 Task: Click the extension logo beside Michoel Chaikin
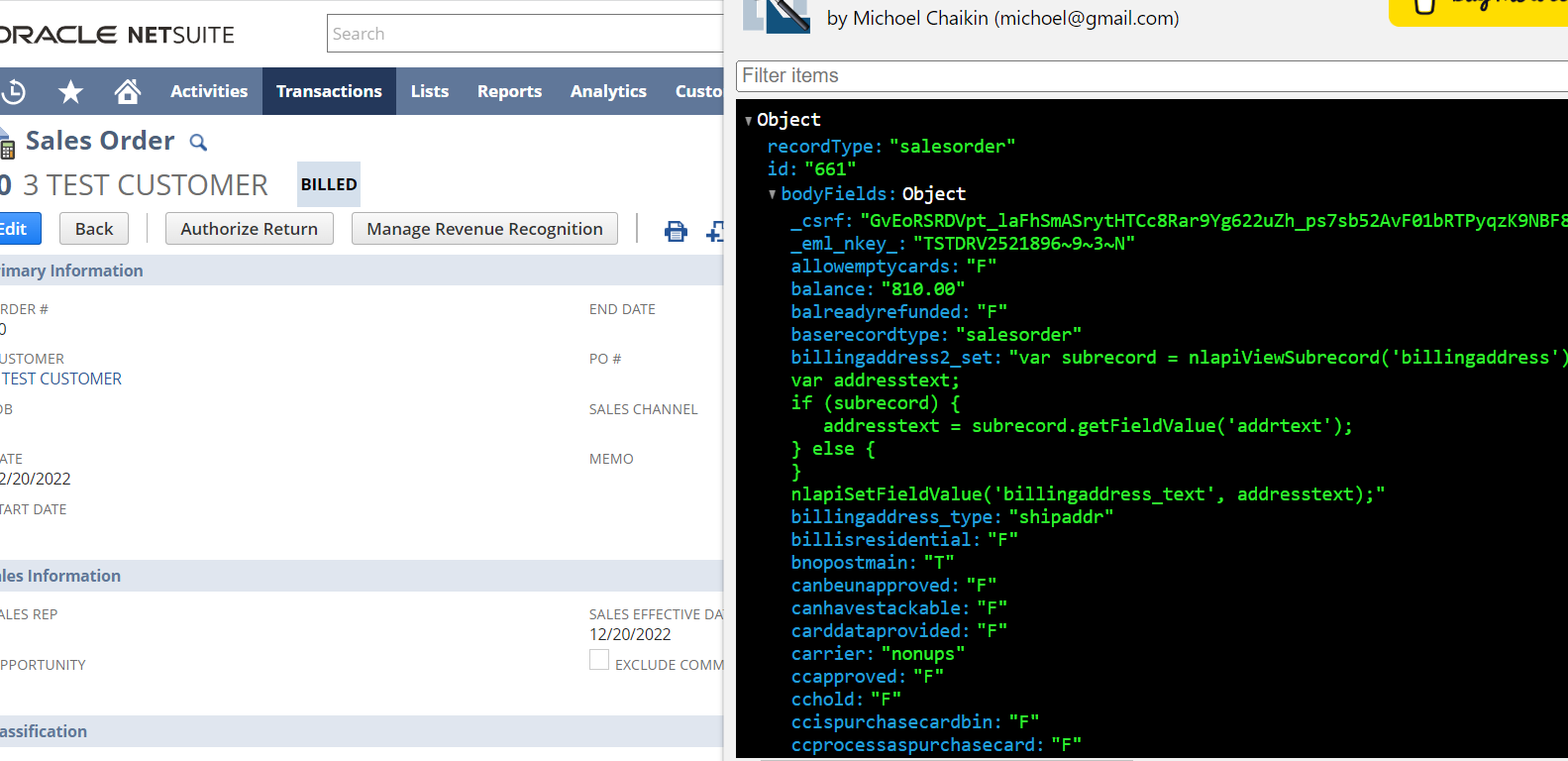[x=777, y=16]
